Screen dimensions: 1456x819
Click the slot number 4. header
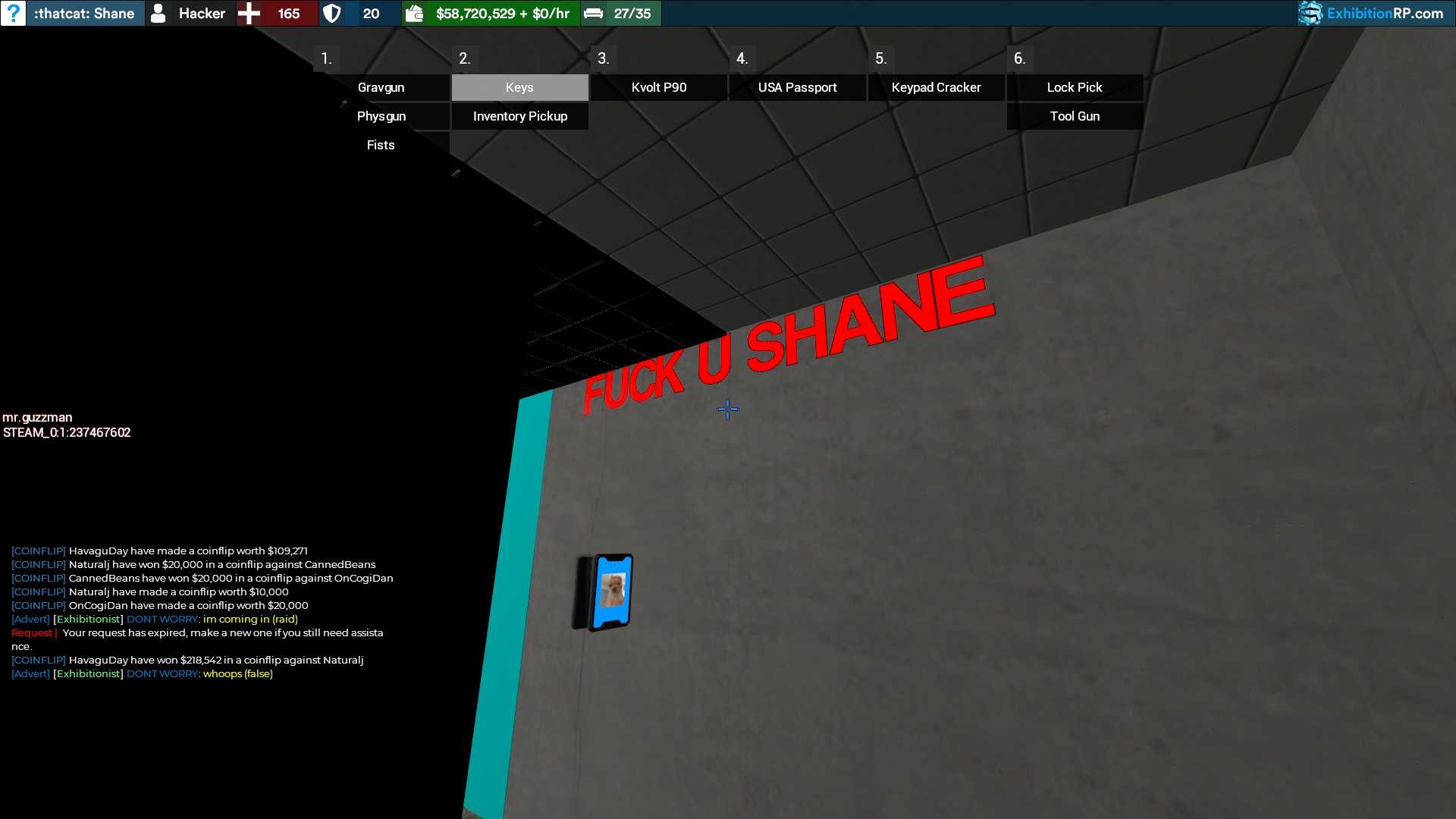tap(742, 58)
